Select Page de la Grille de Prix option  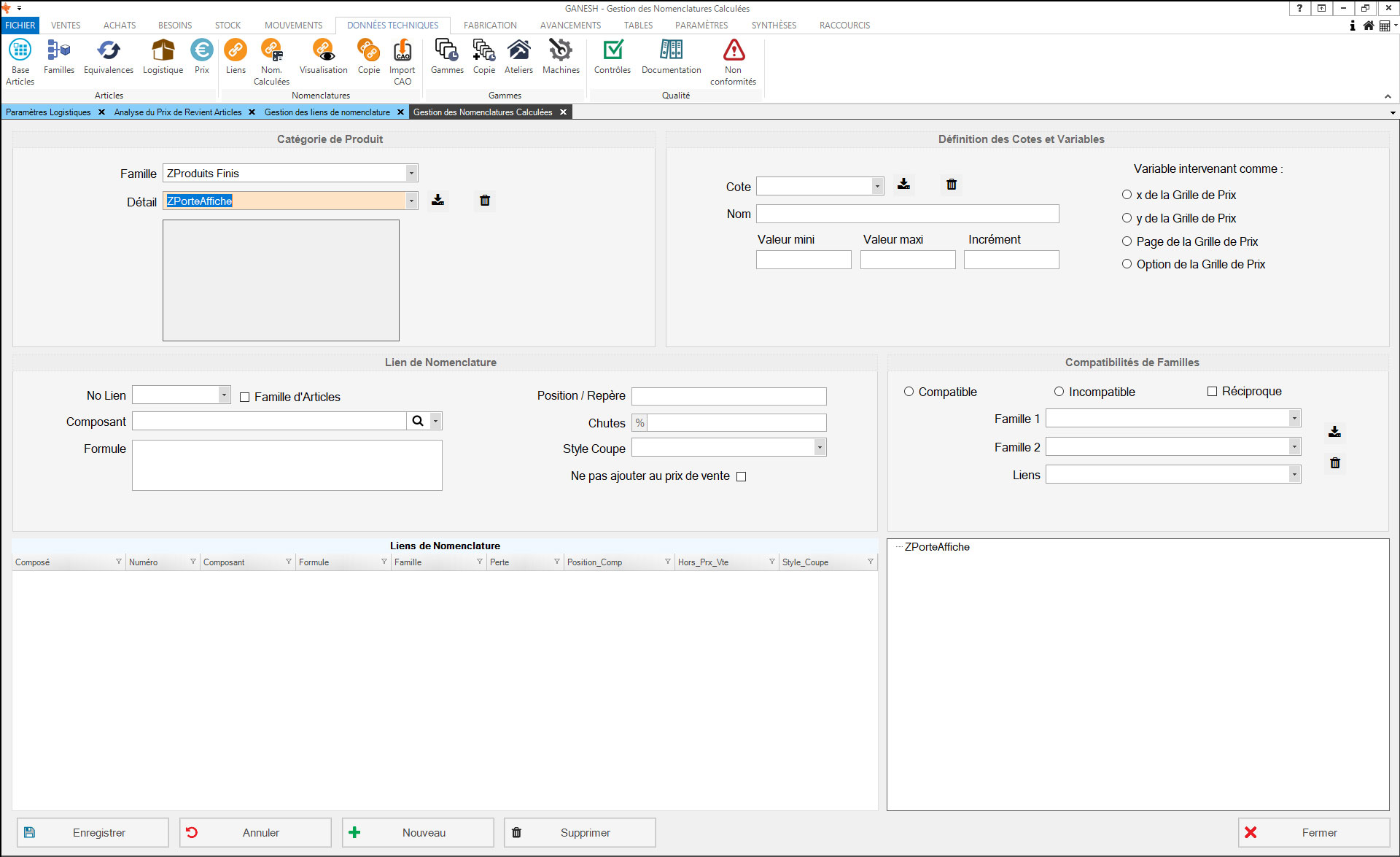[x=1127, y=241]
